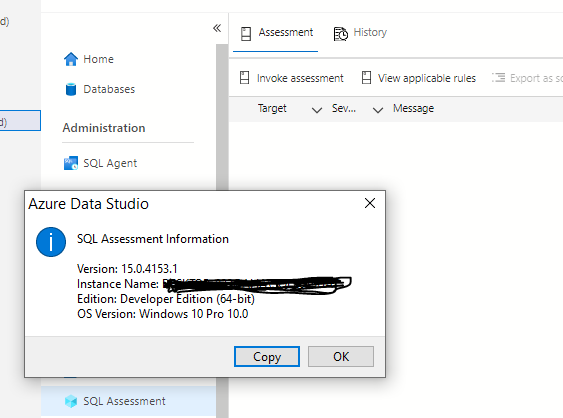The image size is (563, 418).
Task: Sort by the Message column header
Action: (x=413, y=108)
